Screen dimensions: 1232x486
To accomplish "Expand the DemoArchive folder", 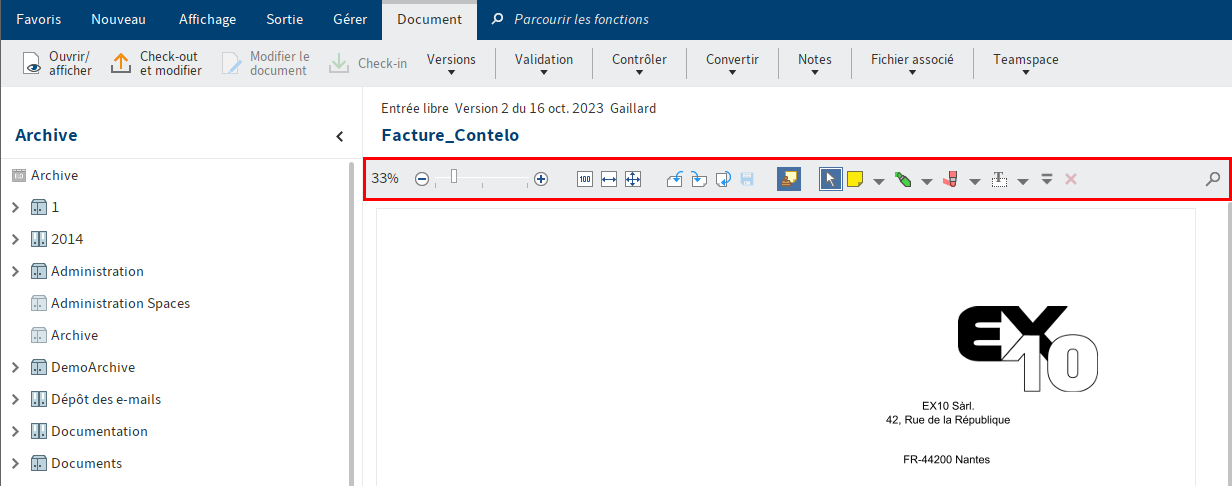I will pos(15,367).
